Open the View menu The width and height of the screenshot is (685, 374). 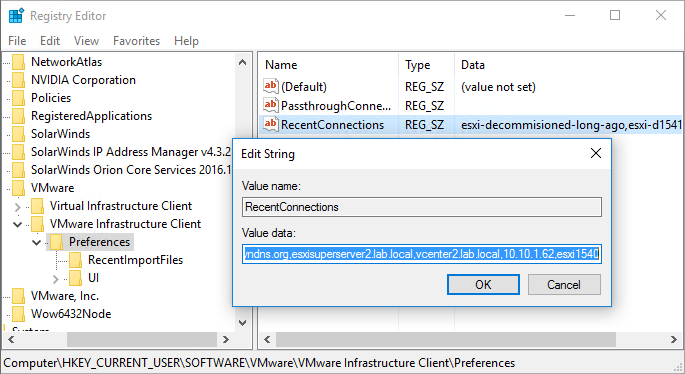(x=86, y=41)
